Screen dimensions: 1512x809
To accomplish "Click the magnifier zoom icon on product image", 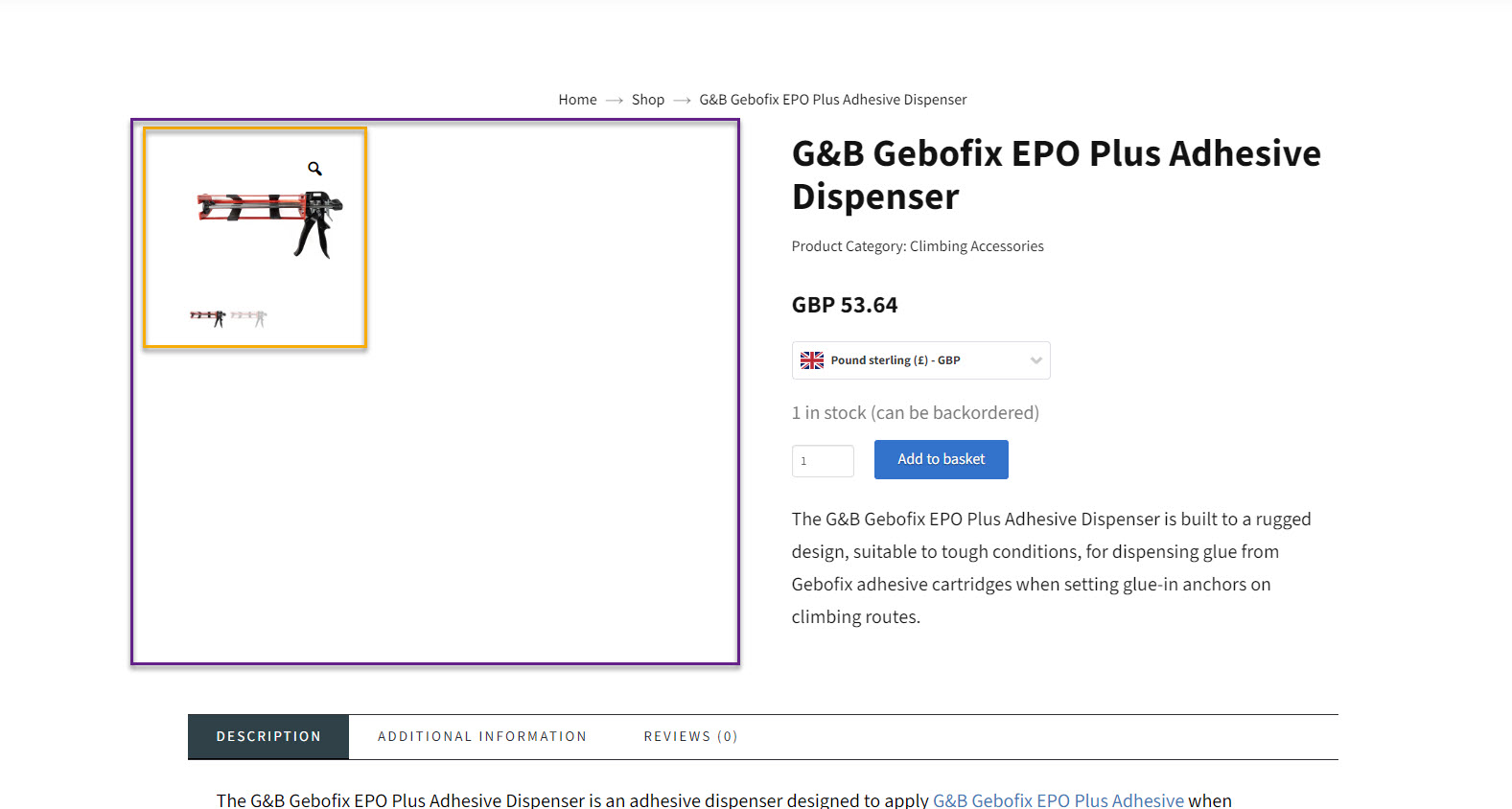I will point(314,169).
